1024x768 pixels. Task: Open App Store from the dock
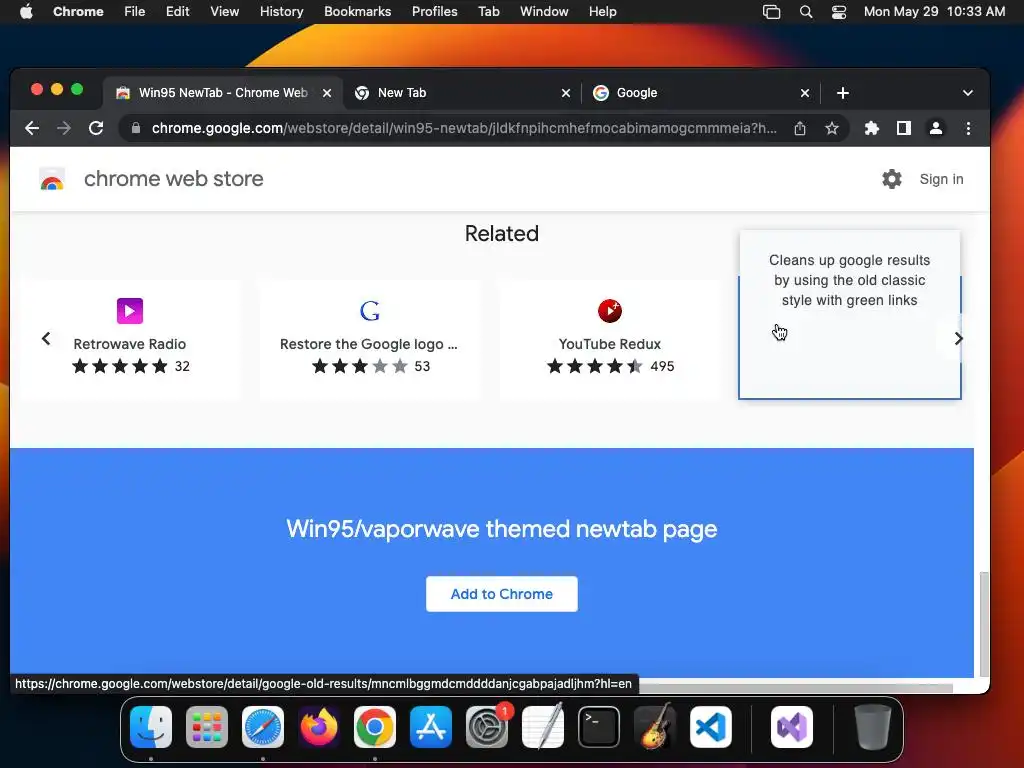pos(431,727)
